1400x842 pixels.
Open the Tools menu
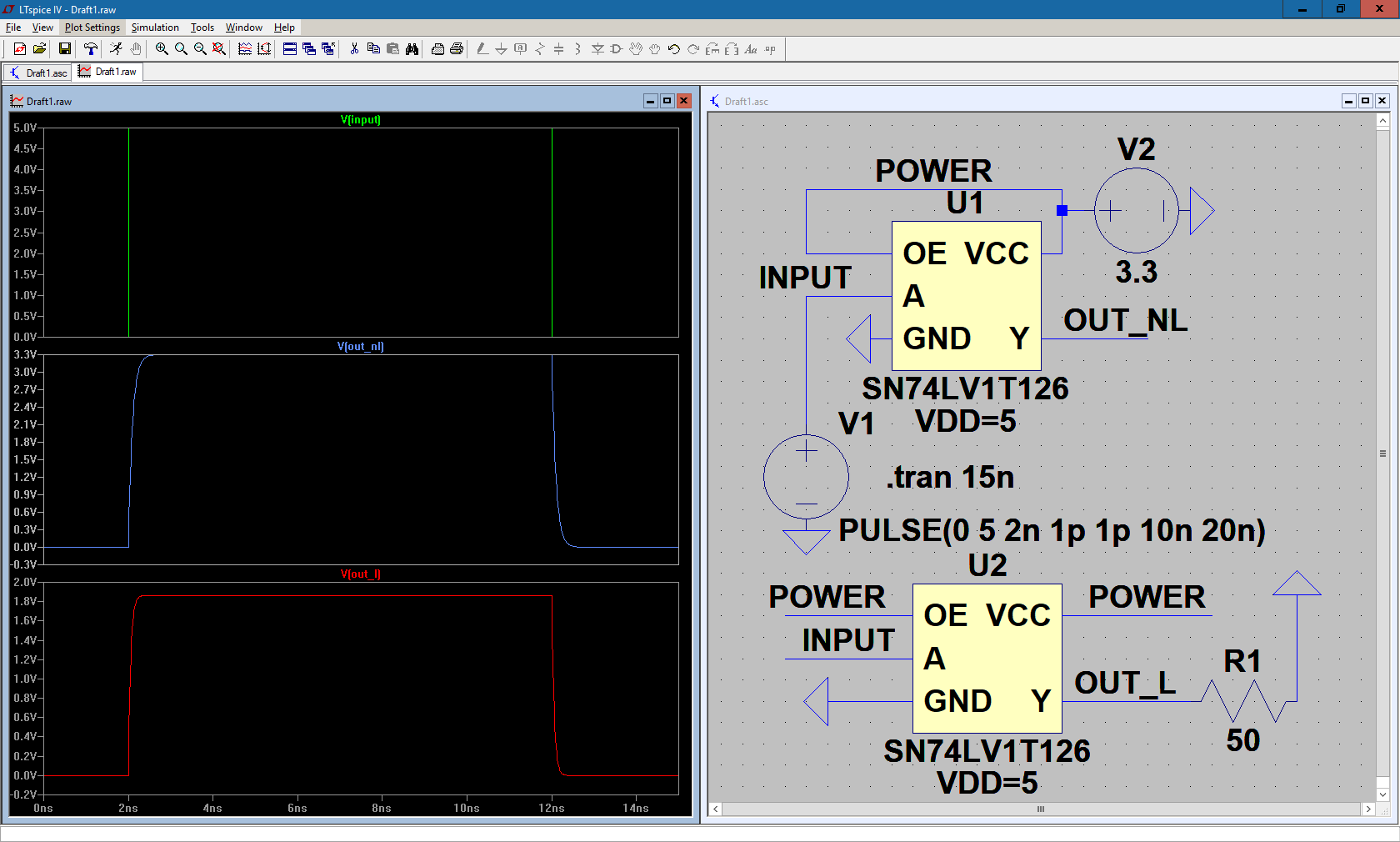tap(202, 28)
